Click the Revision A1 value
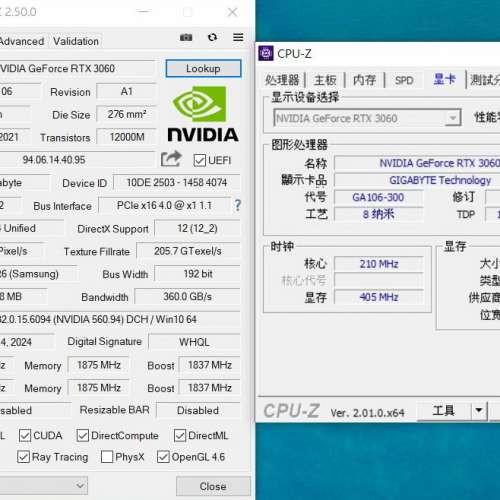Viewport: 500px width, 500px height. pyautogui.click(x=126, y=91)
